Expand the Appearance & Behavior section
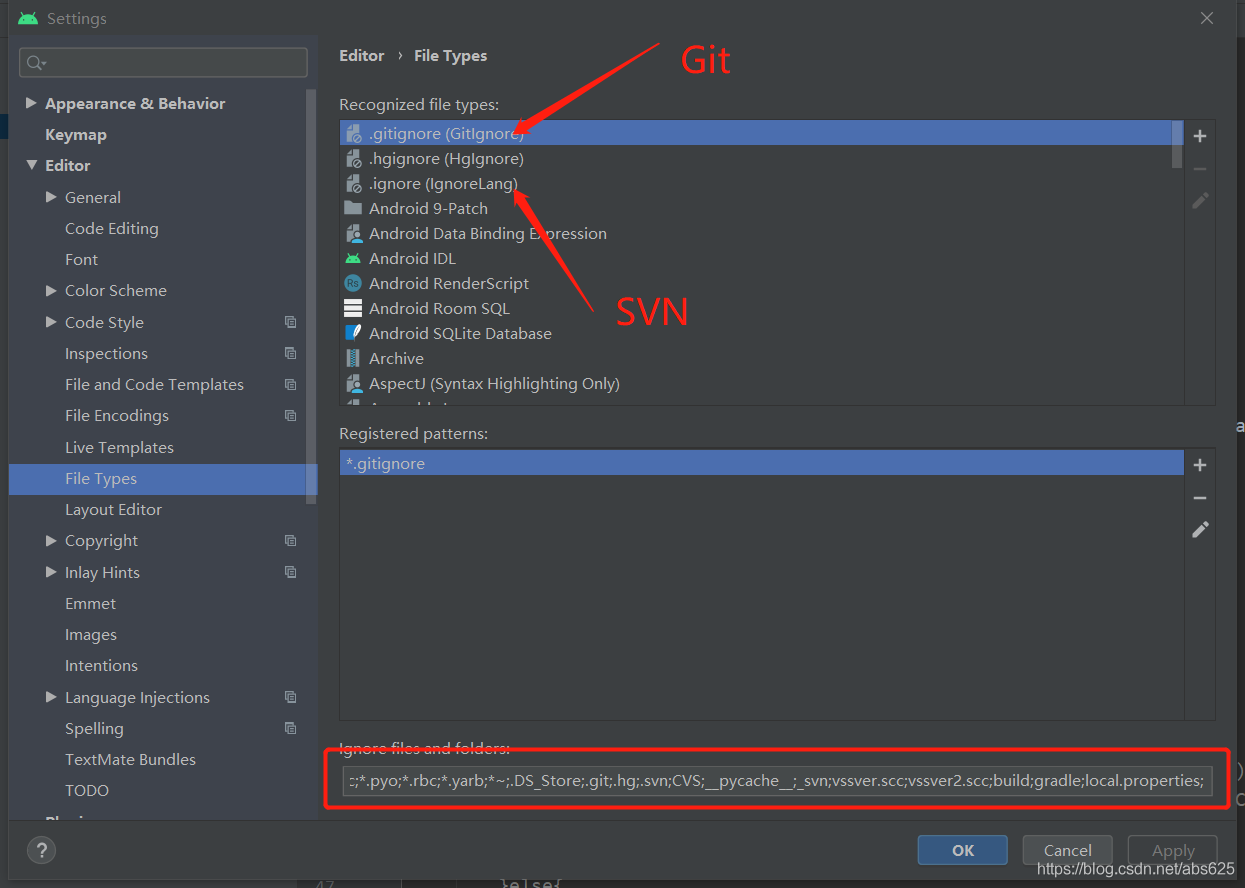Screen dimensions: 1245x888 point(31,103)
